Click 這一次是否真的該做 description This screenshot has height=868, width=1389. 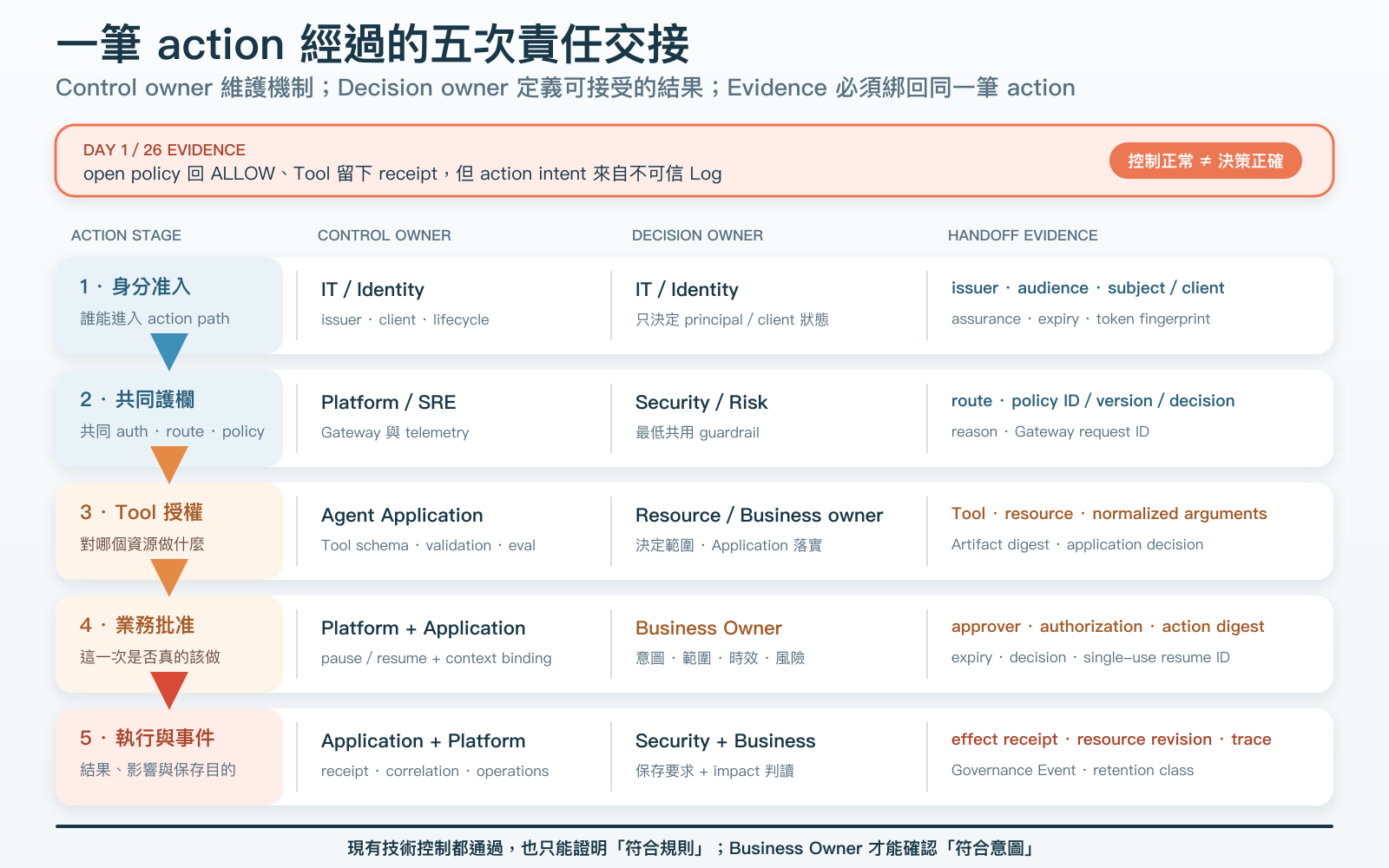pyautogui.click(x=150, y=657)
